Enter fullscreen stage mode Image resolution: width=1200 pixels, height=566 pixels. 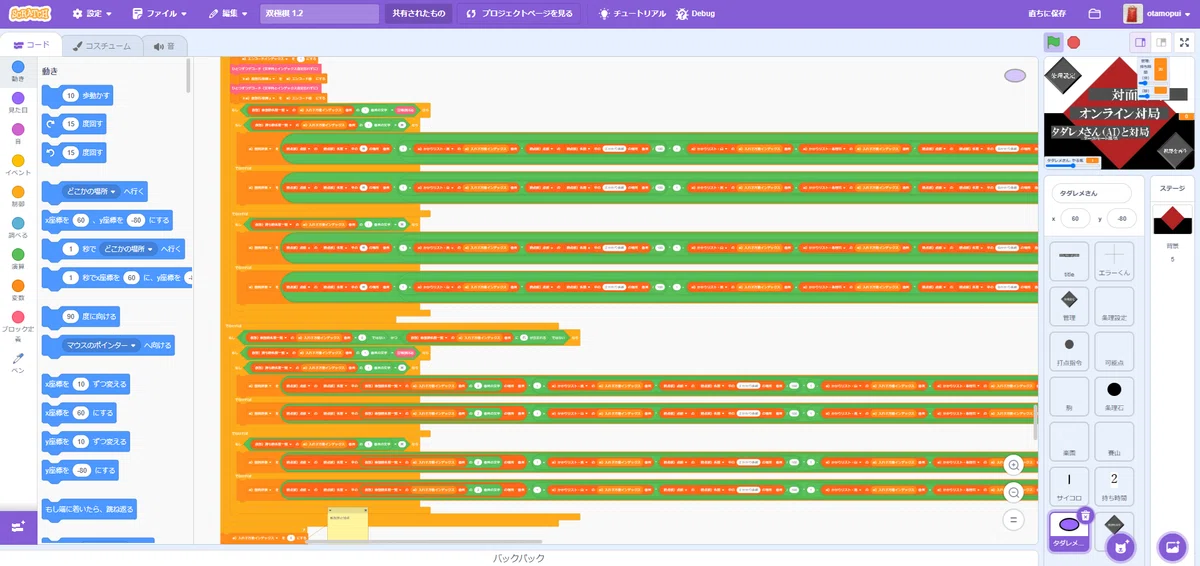(1184, 42)
